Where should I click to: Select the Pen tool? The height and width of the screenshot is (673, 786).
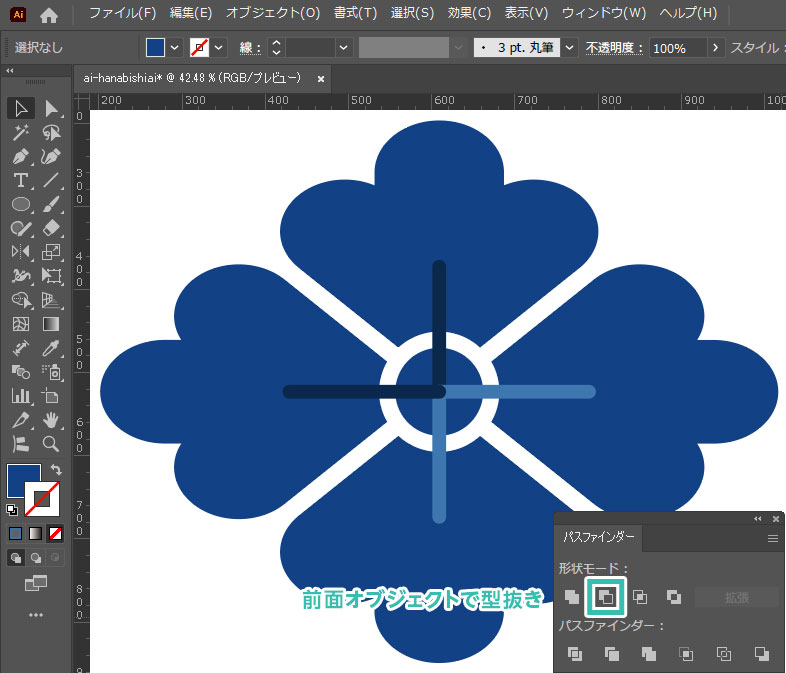pos(20,157)
